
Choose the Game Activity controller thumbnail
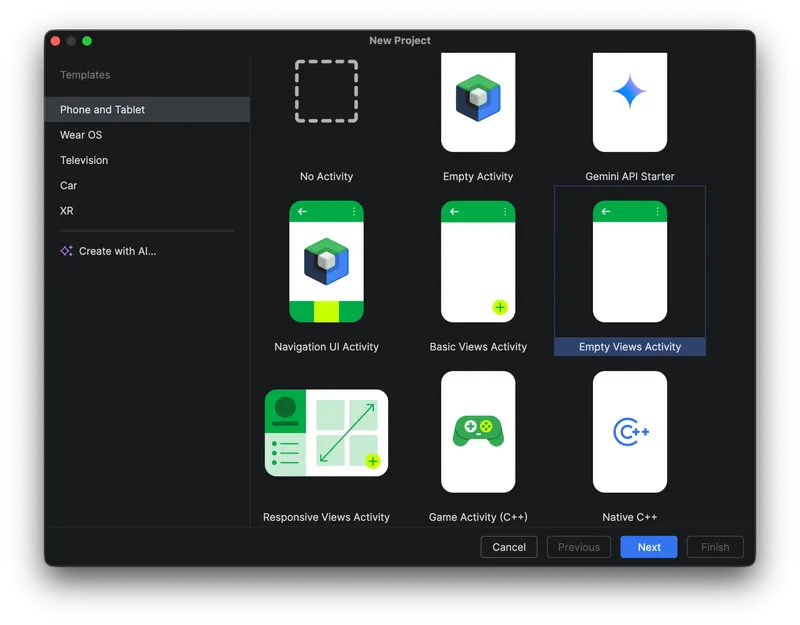(x=478, y=432)
